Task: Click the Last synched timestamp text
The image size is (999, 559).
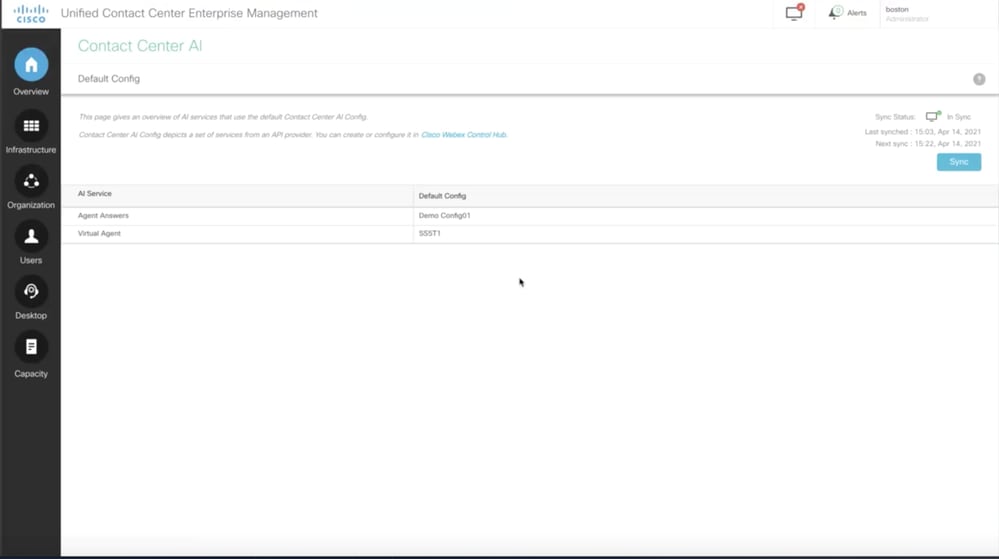Action: pos(923,131)
